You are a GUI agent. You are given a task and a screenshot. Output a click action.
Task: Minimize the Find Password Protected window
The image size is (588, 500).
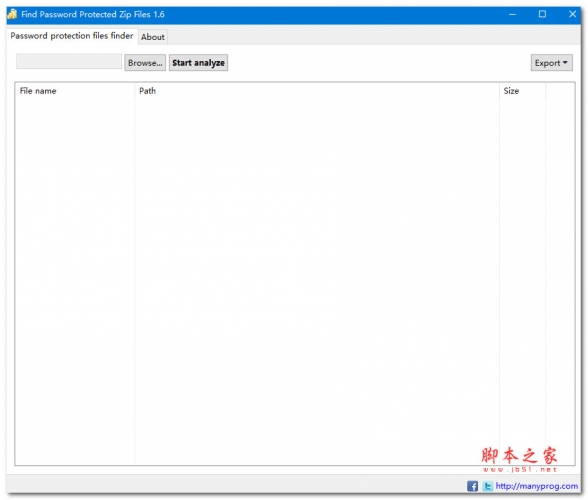click(512, 15)
